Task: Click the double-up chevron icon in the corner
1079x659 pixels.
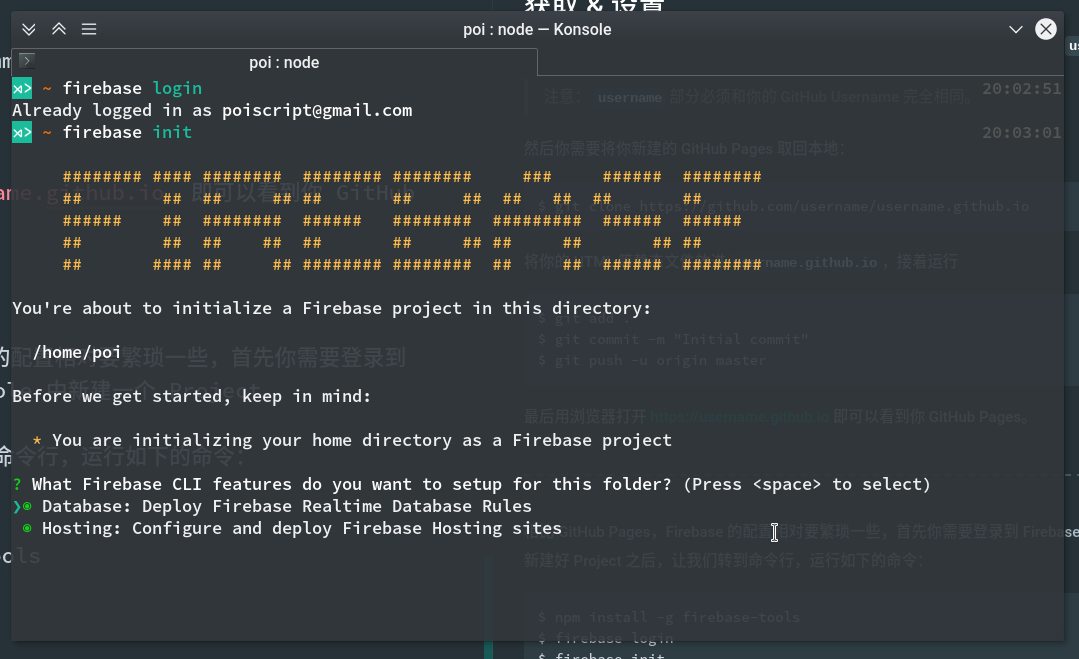Action: click(58, 29)
